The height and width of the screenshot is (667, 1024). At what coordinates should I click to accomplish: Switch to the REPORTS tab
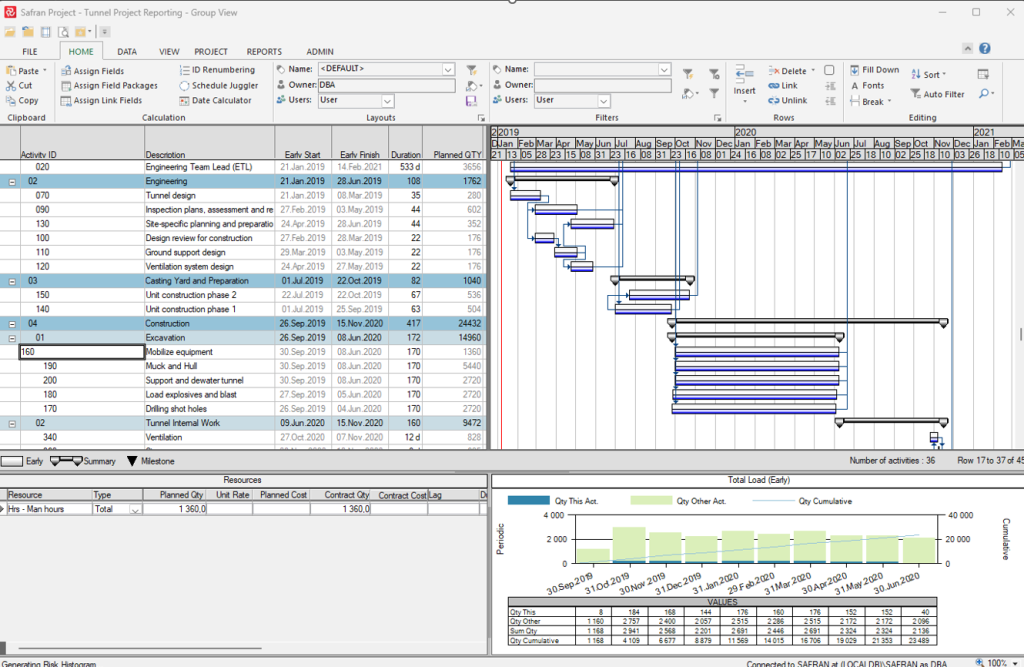264,52
